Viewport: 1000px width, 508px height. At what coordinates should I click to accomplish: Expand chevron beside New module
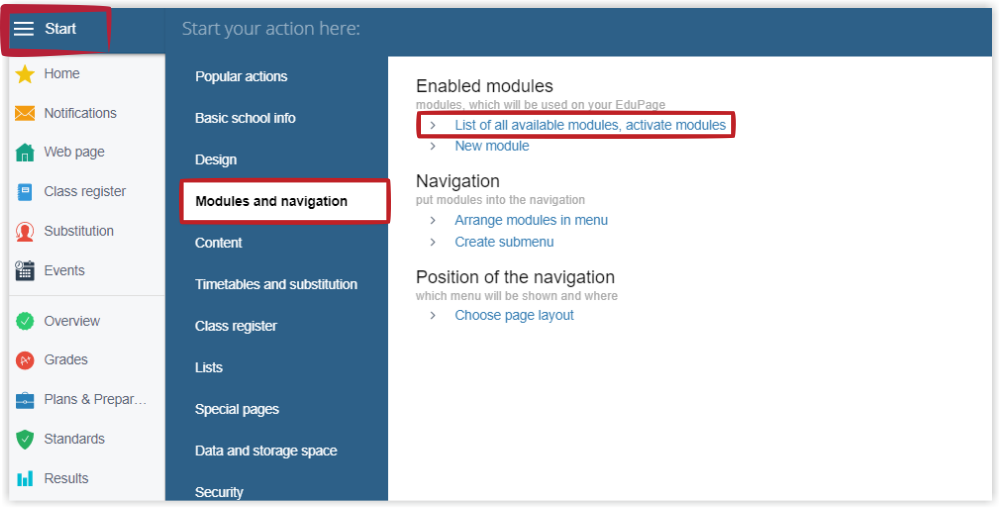[433, 146]
